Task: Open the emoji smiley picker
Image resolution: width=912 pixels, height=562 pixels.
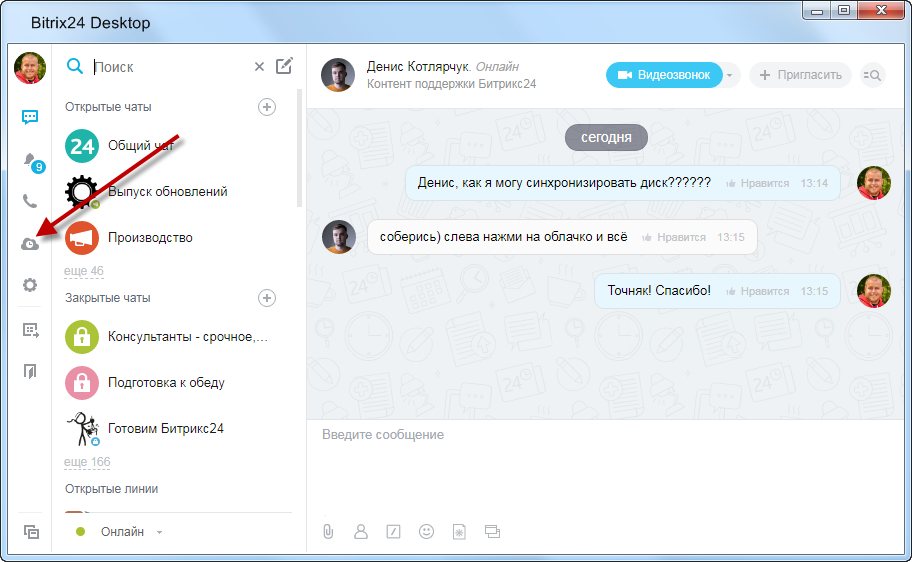Action: 426,531
